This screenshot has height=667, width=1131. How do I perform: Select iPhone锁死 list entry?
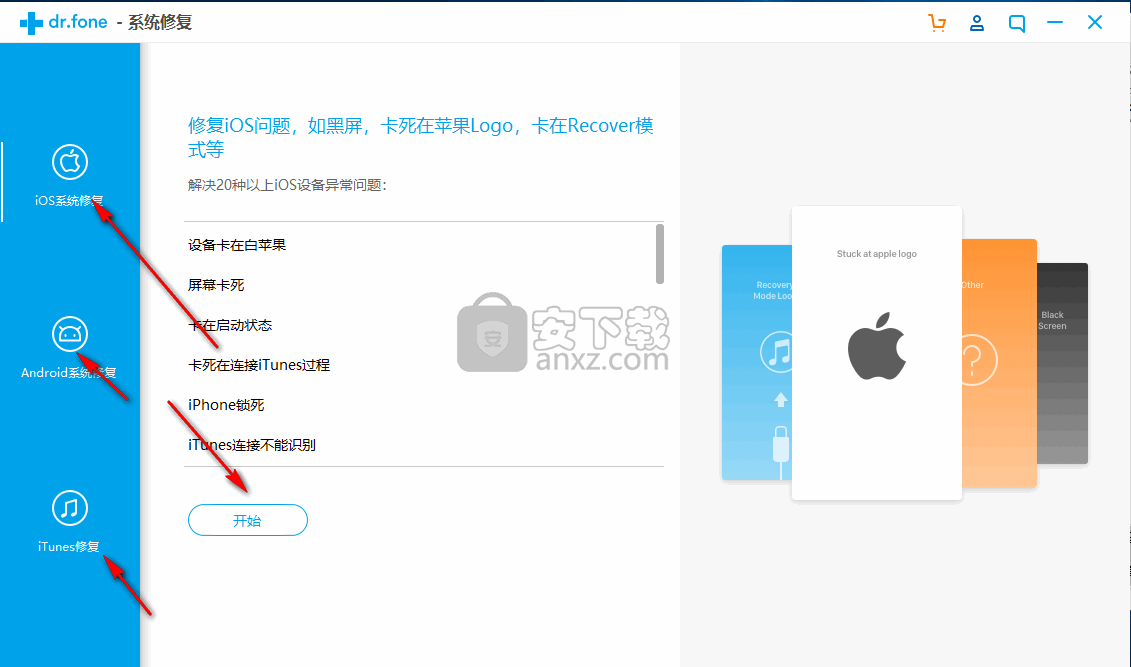pos(226,405)
